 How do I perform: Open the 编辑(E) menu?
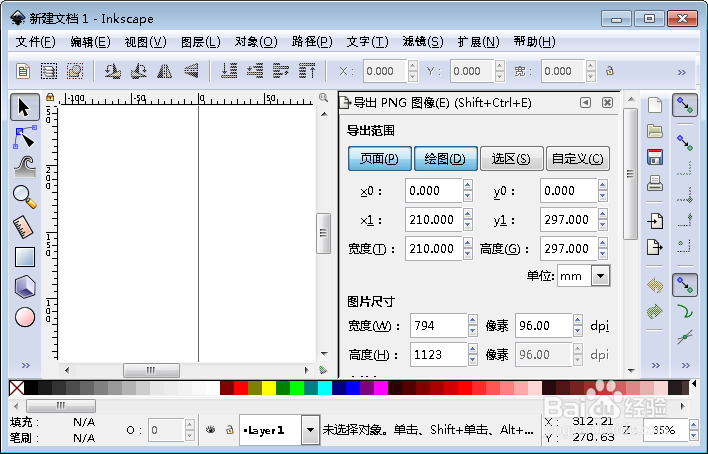(x=90, y=42)
